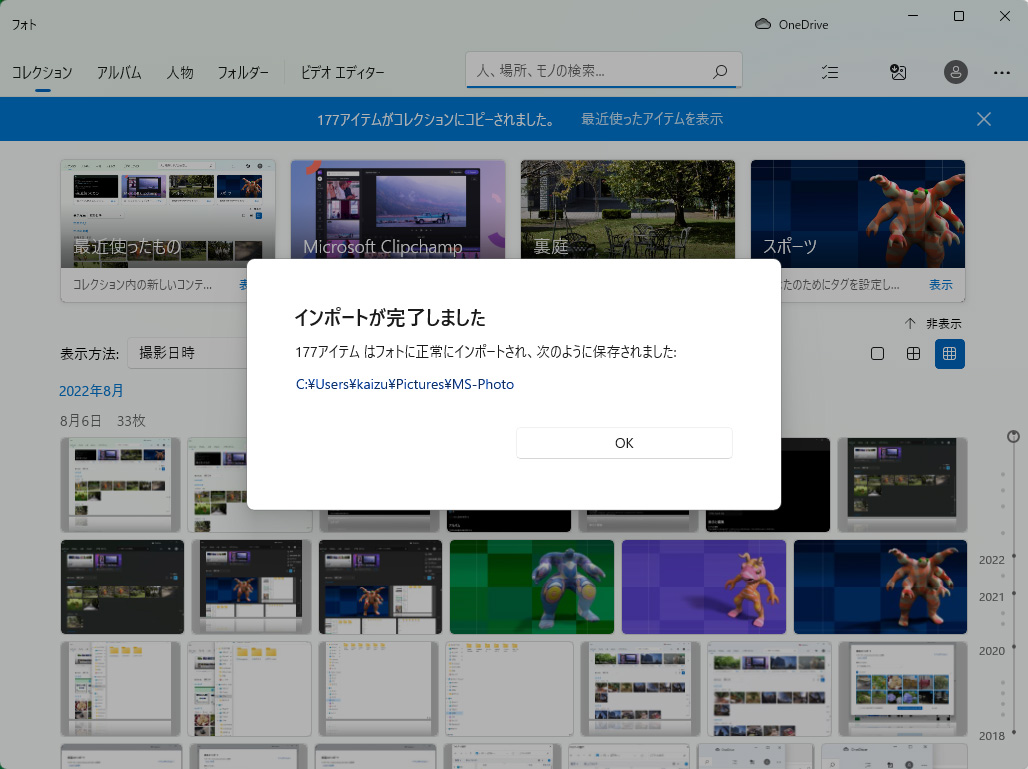Activate the select items checklist icon
This screenshot has width=1028, height=769.
[829, 72]
